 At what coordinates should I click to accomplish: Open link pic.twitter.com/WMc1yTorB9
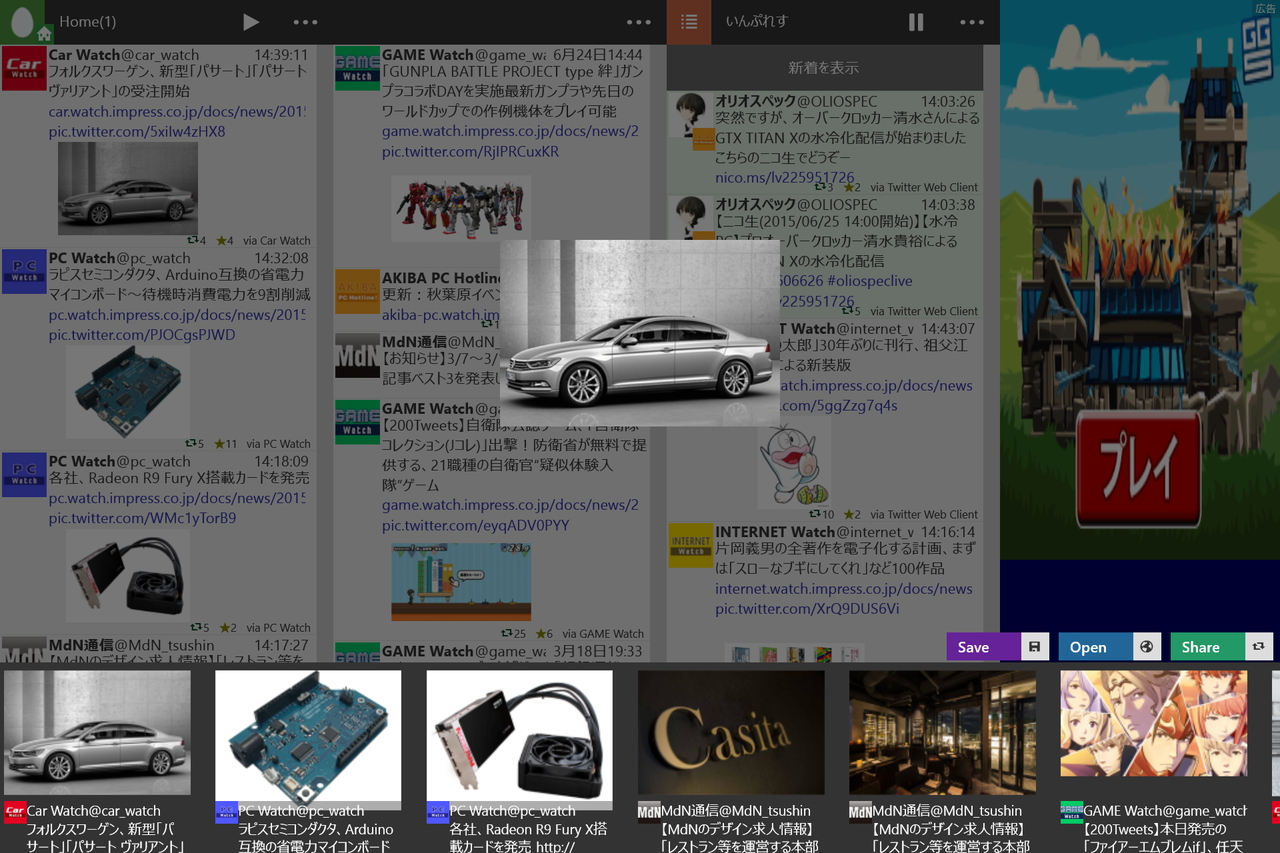[142, 518]
